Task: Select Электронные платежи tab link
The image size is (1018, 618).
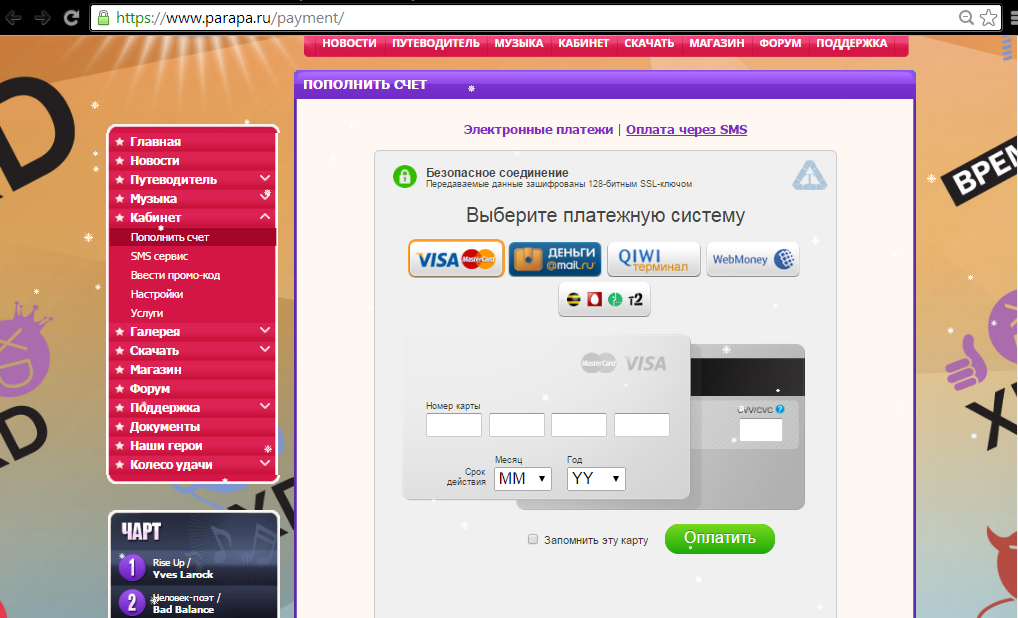Action: point(538,129)
